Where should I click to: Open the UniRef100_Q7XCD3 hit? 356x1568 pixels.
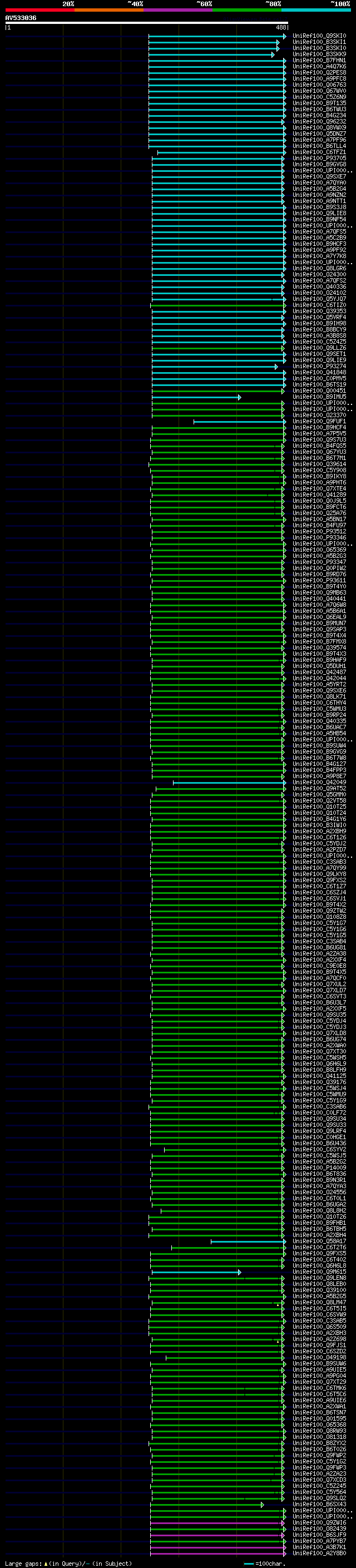point(319,1480)
